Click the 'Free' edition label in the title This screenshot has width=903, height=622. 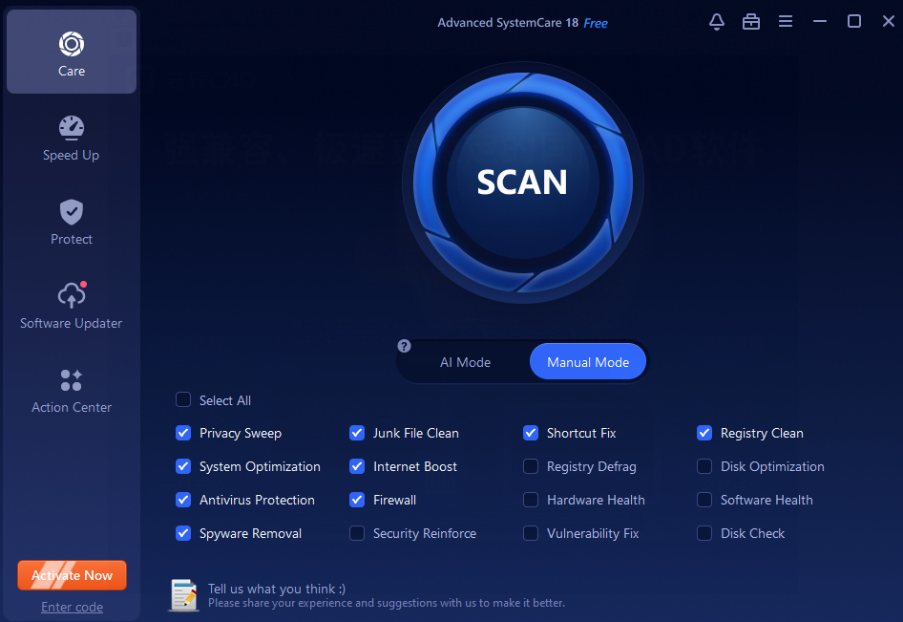[x=595, y=23]
